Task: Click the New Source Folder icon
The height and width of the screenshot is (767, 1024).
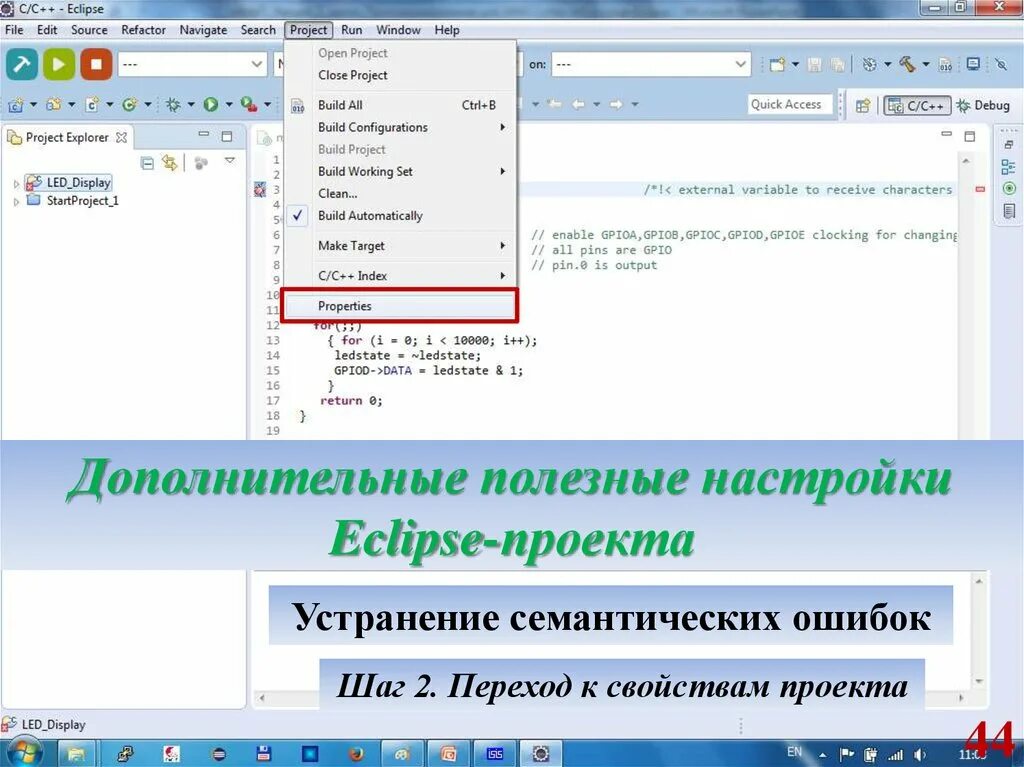Action: click(54, 105)
